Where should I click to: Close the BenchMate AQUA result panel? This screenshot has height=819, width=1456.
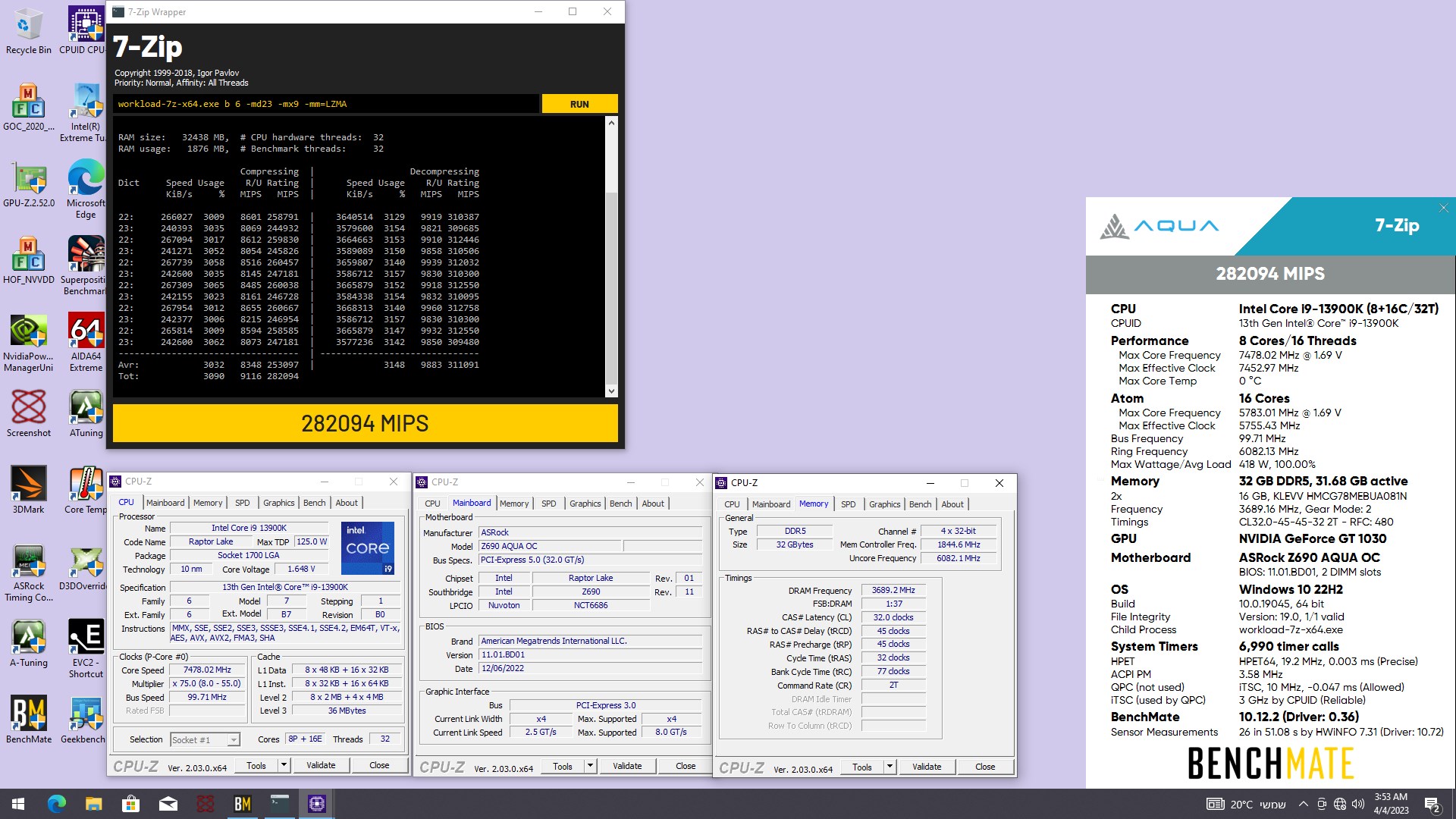click(x=1444, y=208)
